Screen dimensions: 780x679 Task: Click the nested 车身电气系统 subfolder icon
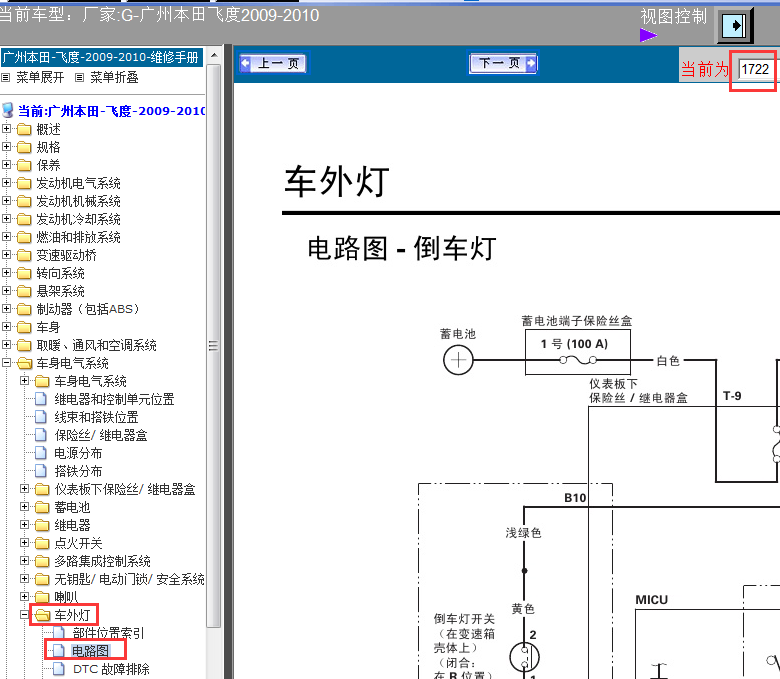click(x=42, y=381)
